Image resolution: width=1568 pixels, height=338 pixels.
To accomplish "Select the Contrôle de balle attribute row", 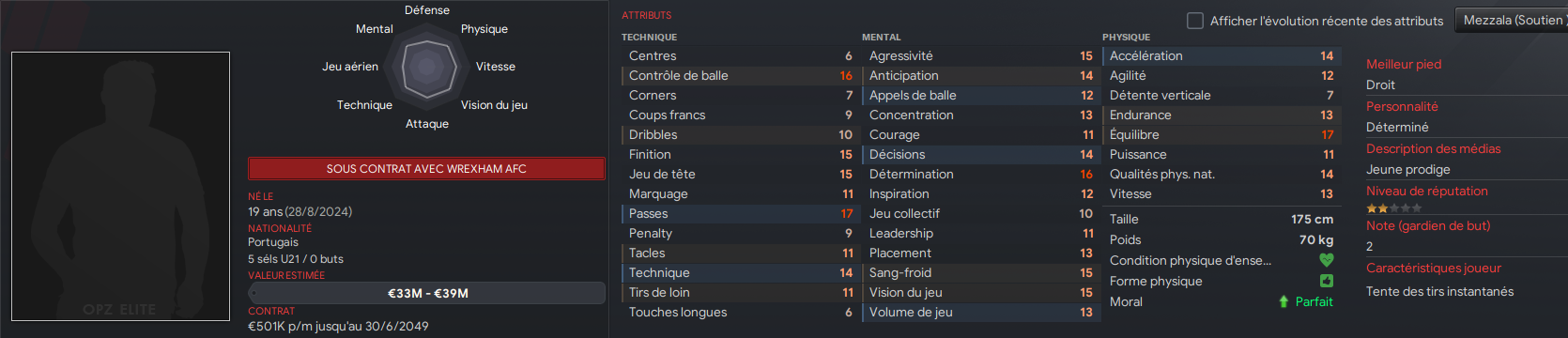I will [x=740, y=76].
